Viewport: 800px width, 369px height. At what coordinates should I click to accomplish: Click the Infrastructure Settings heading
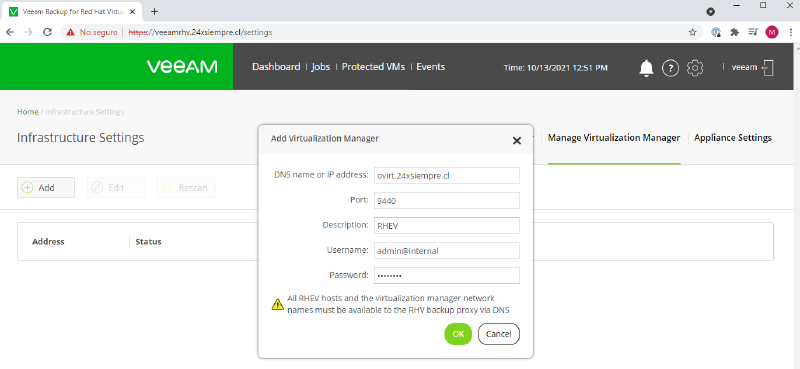click(x=81, y=138)
